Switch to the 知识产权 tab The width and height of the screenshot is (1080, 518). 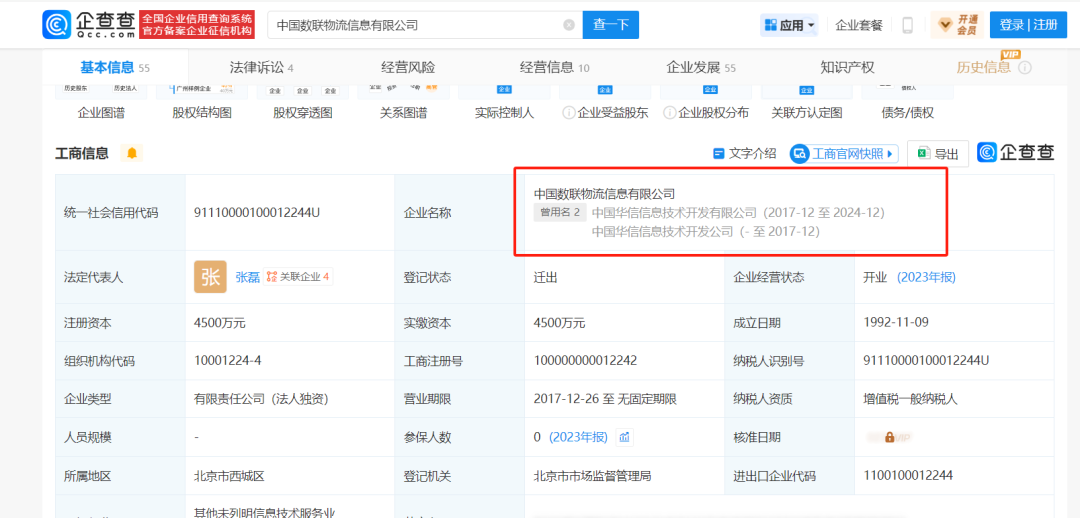coord(847,68)
